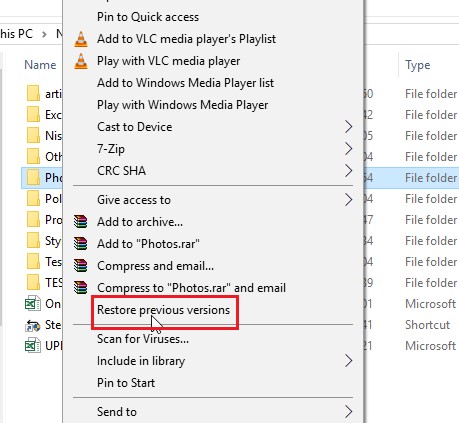Expand the arrow beside Give access to
This screenshot has width=459, height=423.
point(348,200)
